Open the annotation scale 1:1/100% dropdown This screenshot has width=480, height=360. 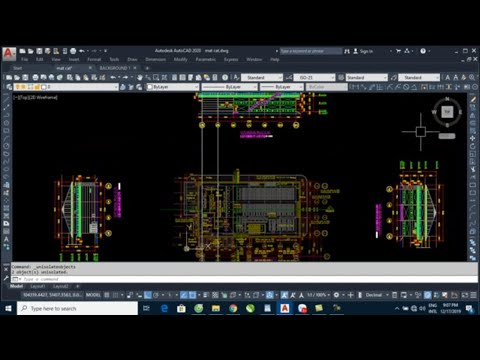click(318, 295)
